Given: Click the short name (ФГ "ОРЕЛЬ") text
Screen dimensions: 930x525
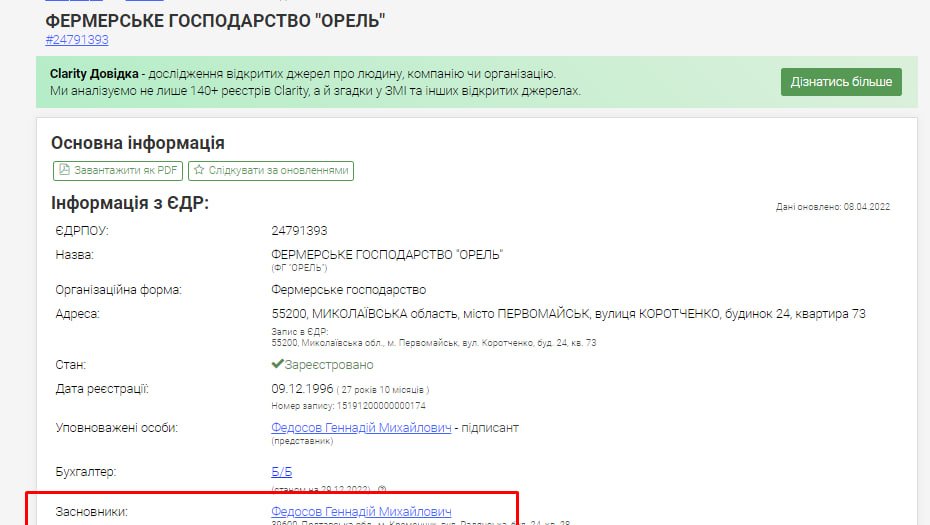Looking at the screenshot, I should pos(299,268).
